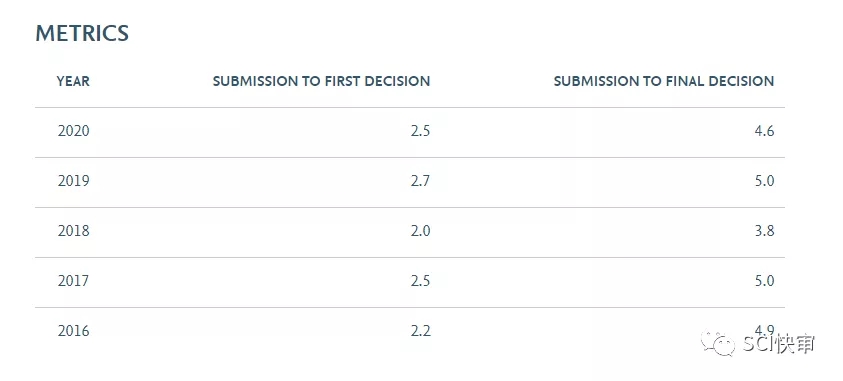Click the Submission to Final Decision header
Image resolution: width=843 pixels, height=381 pixels.
(664, 81)
